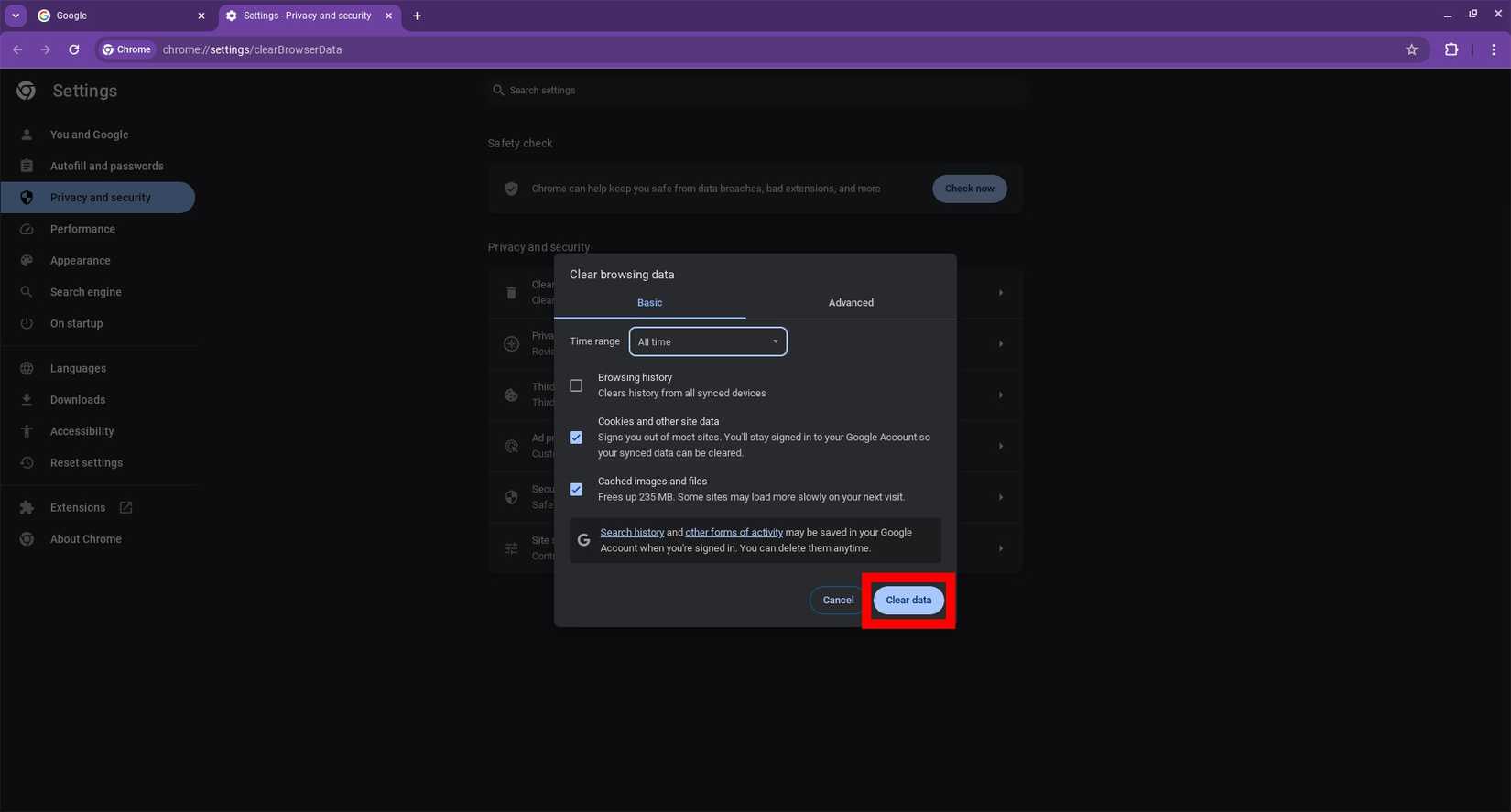Reload the page with refresh icon
The width and height of the screenshot is (1511, 812).
click(74, 49)
